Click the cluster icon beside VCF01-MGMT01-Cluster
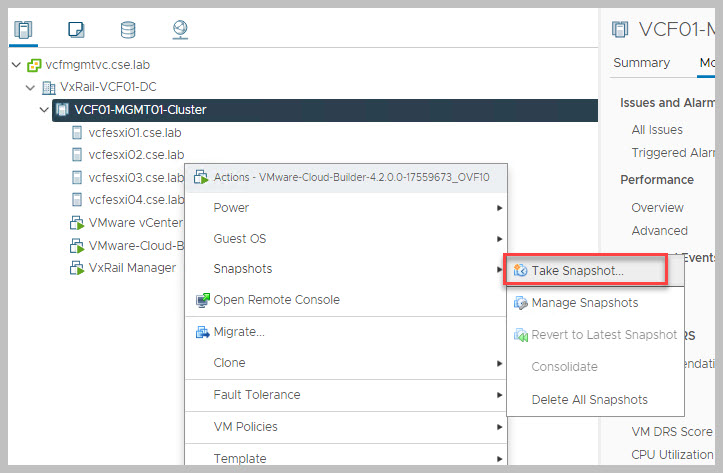Image resolution: width=723 pixels, height=473 pixels. click(62, 110)
